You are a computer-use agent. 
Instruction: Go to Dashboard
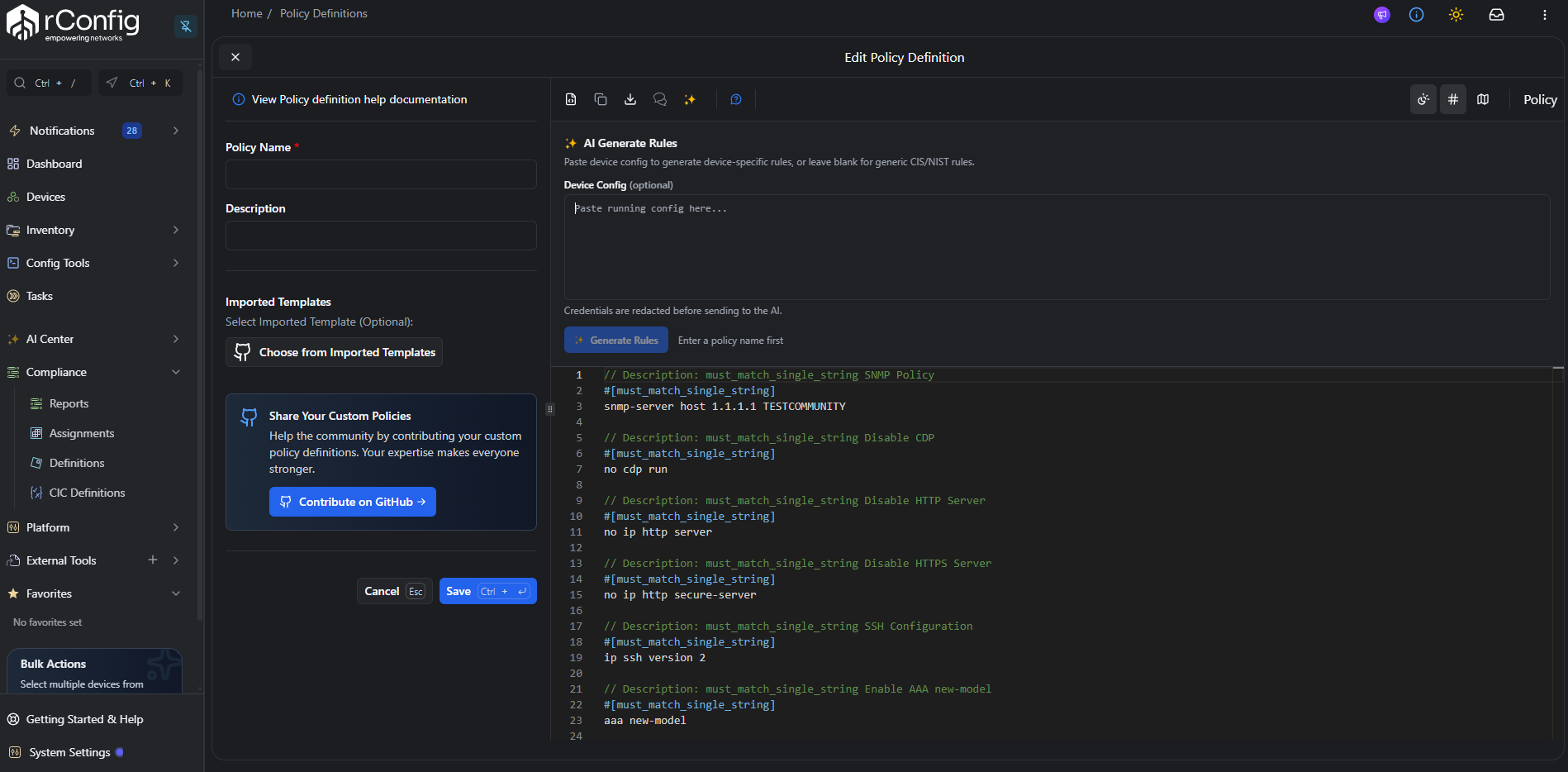[54, 164]
